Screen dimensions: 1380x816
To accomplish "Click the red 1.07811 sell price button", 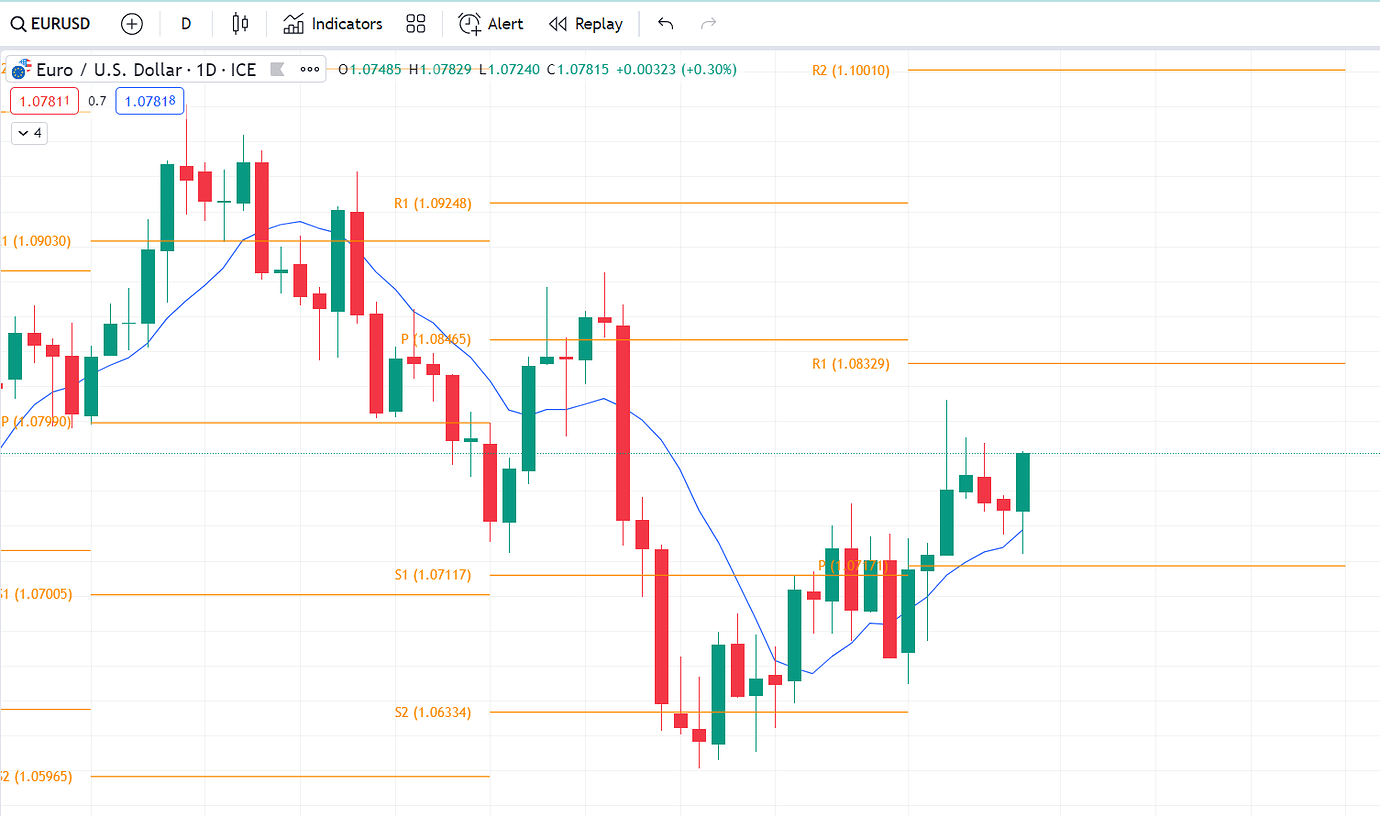I will (44, 100).
